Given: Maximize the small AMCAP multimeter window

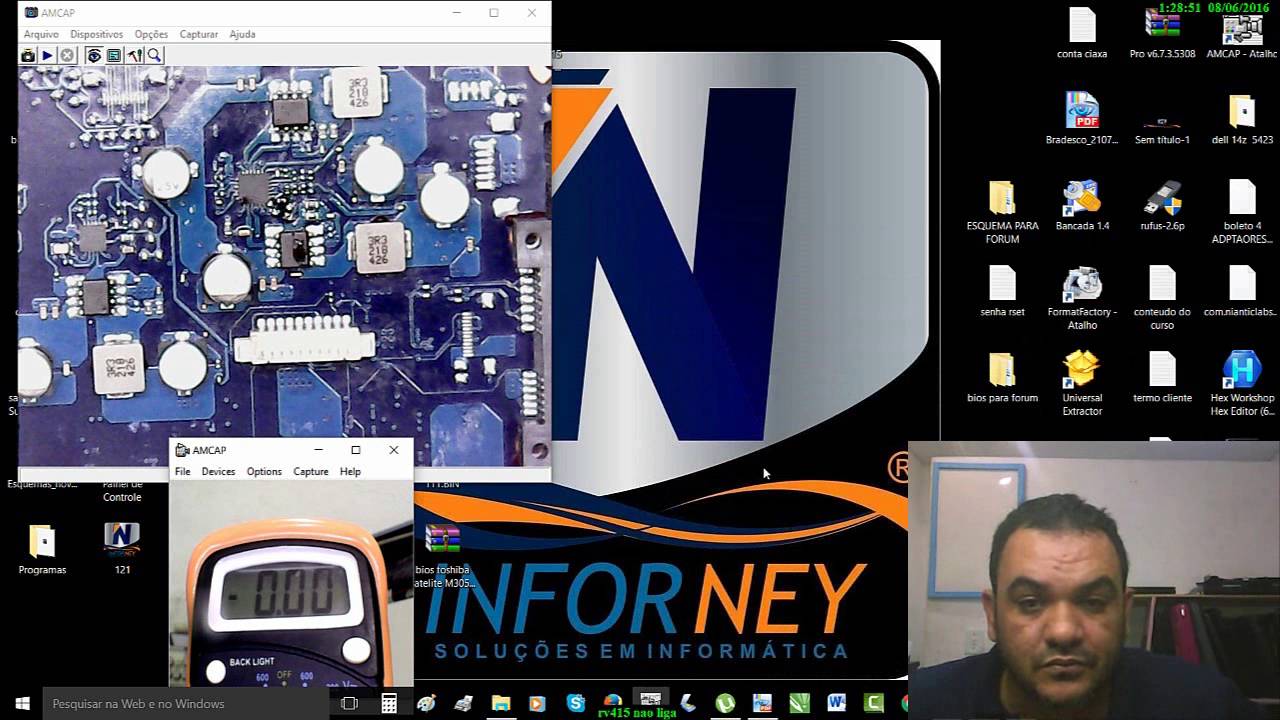Looking at the screenshot, I should click(355, 450).
